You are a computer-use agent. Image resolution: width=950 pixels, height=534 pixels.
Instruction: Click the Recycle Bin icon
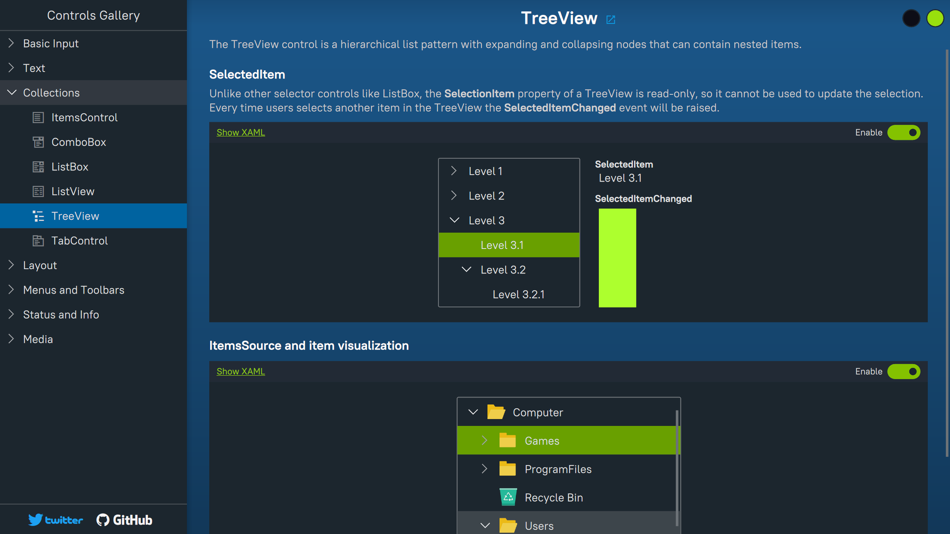point(508,497)
